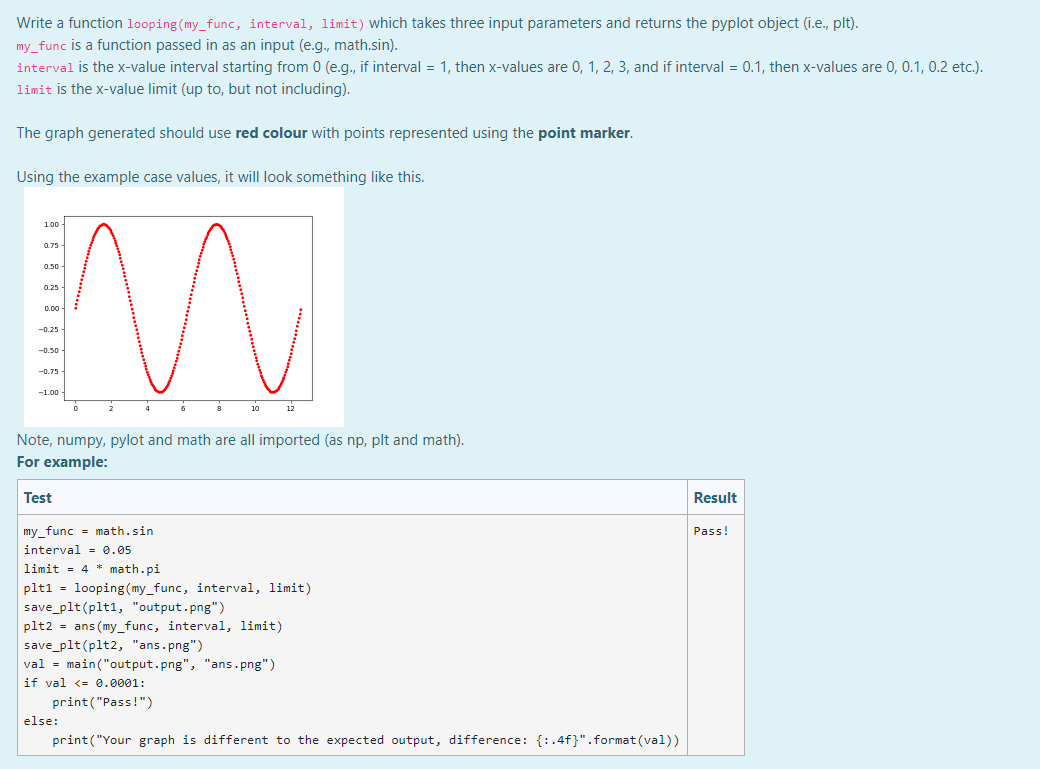Select the if val <= 0.0001 condition line
The width and height of the screenshot is (1040, 769).
(x=83, y=682)
